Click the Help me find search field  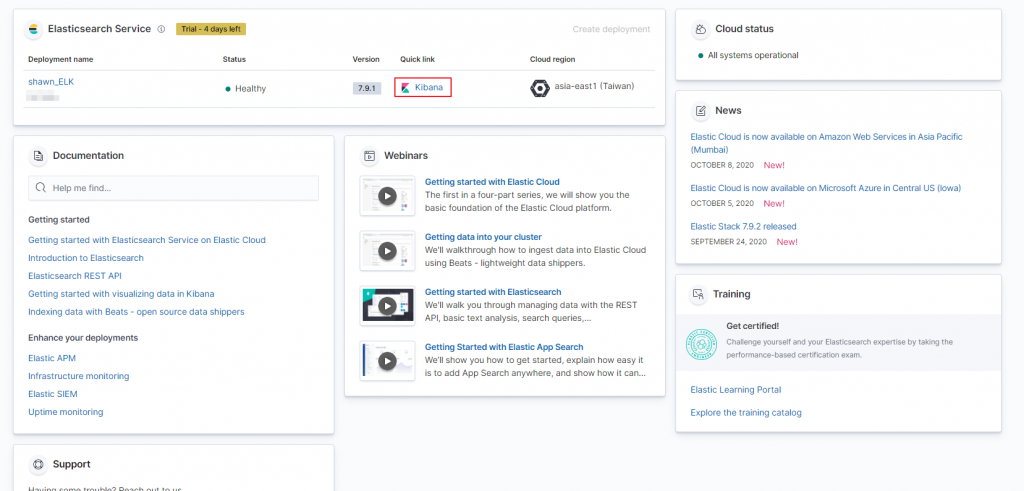[x=174, y=188]
